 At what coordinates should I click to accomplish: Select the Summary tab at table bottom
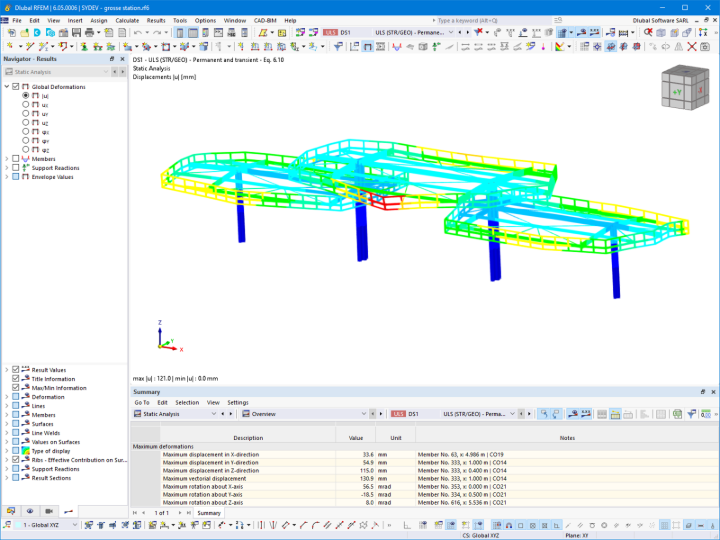[x=209, y=513]
